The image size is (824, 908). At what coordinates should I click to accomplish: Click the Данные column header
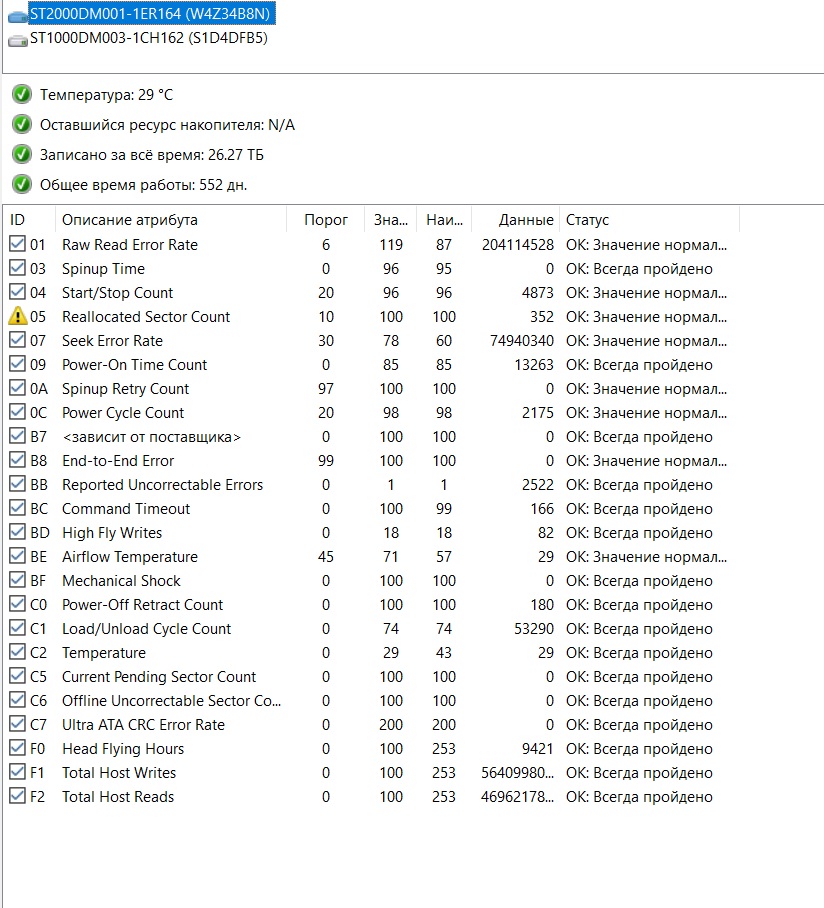(526, 220)
